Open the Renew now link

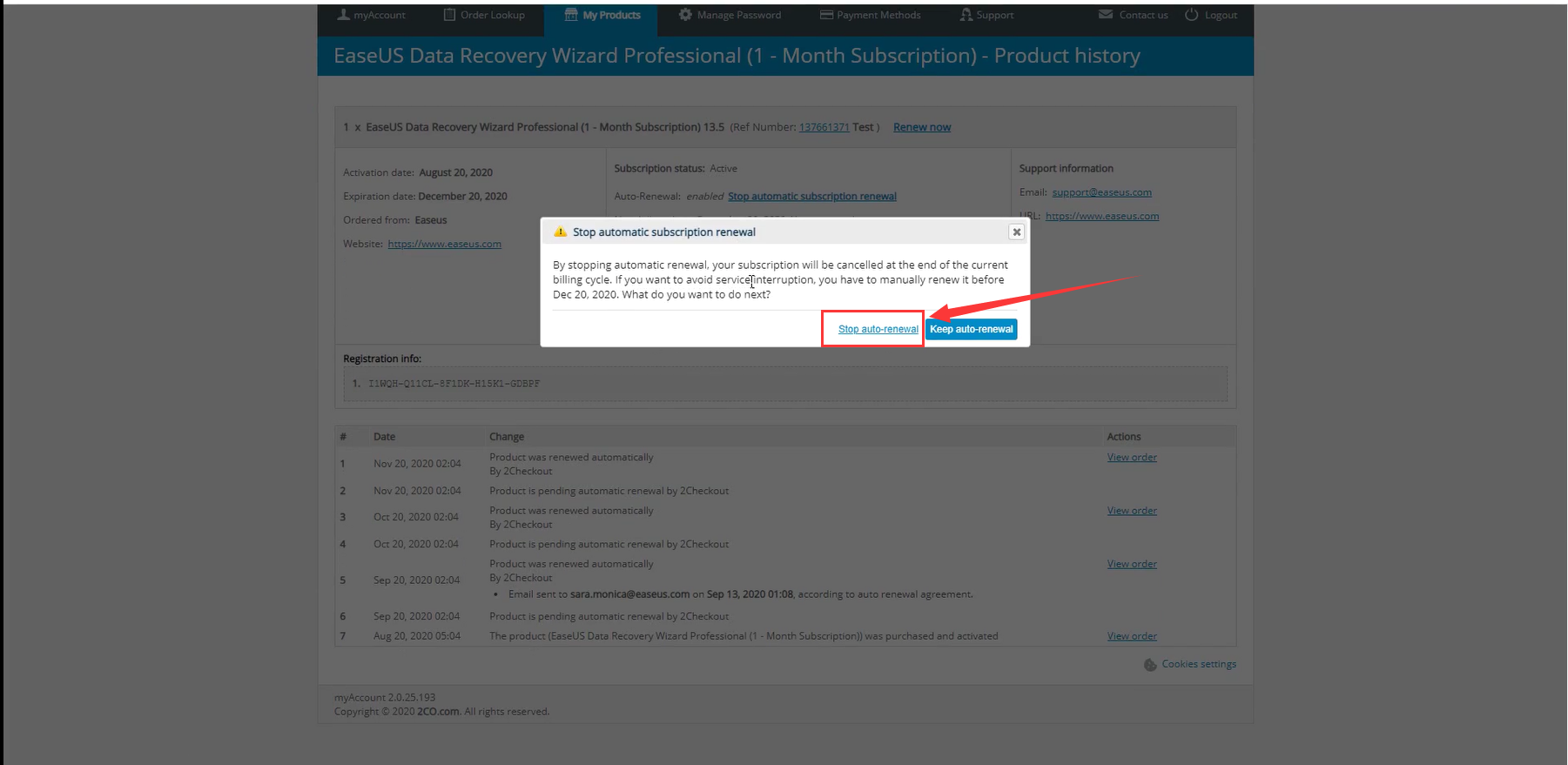921,127
